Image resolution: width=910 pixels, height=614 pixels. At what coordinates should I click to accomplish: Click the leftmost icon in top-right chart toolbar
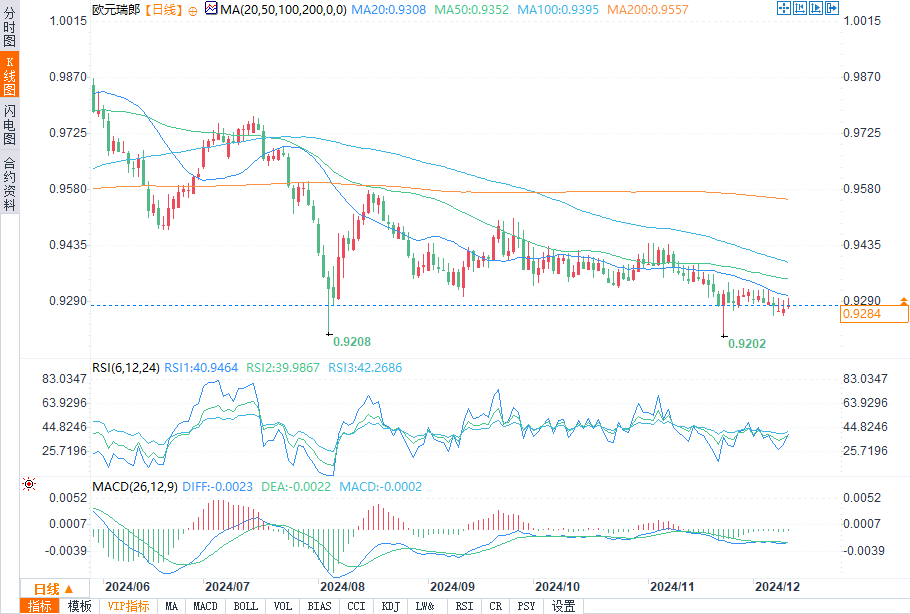[784, 8]
